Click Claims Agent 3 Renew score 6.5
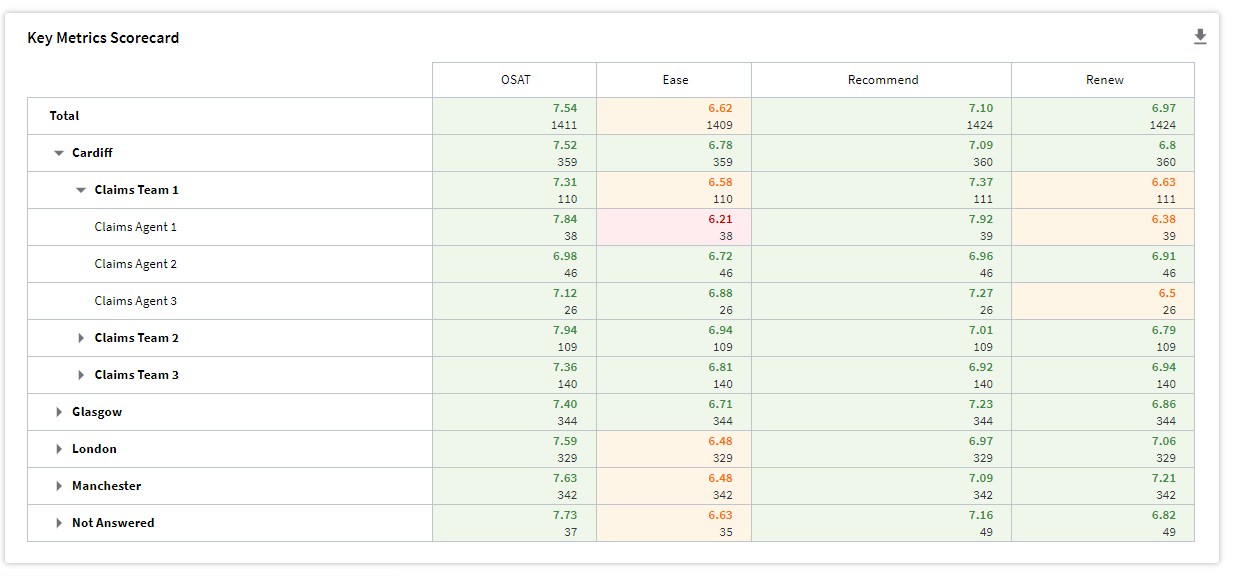The width and height of the screenshot is (1233, 576). (1168, 293)
